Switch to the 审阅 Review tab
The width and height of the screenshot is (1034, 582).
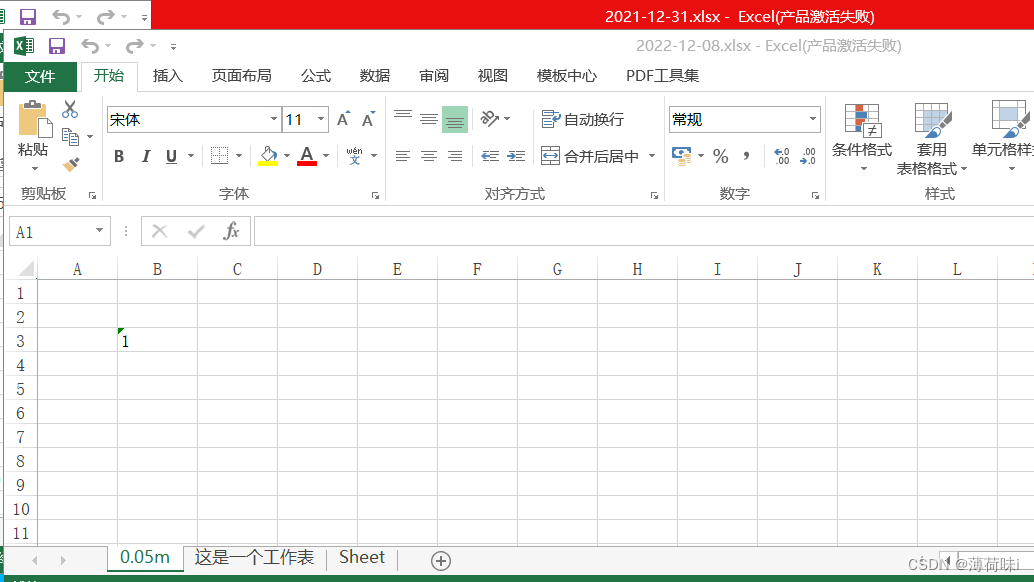[434, 76]
